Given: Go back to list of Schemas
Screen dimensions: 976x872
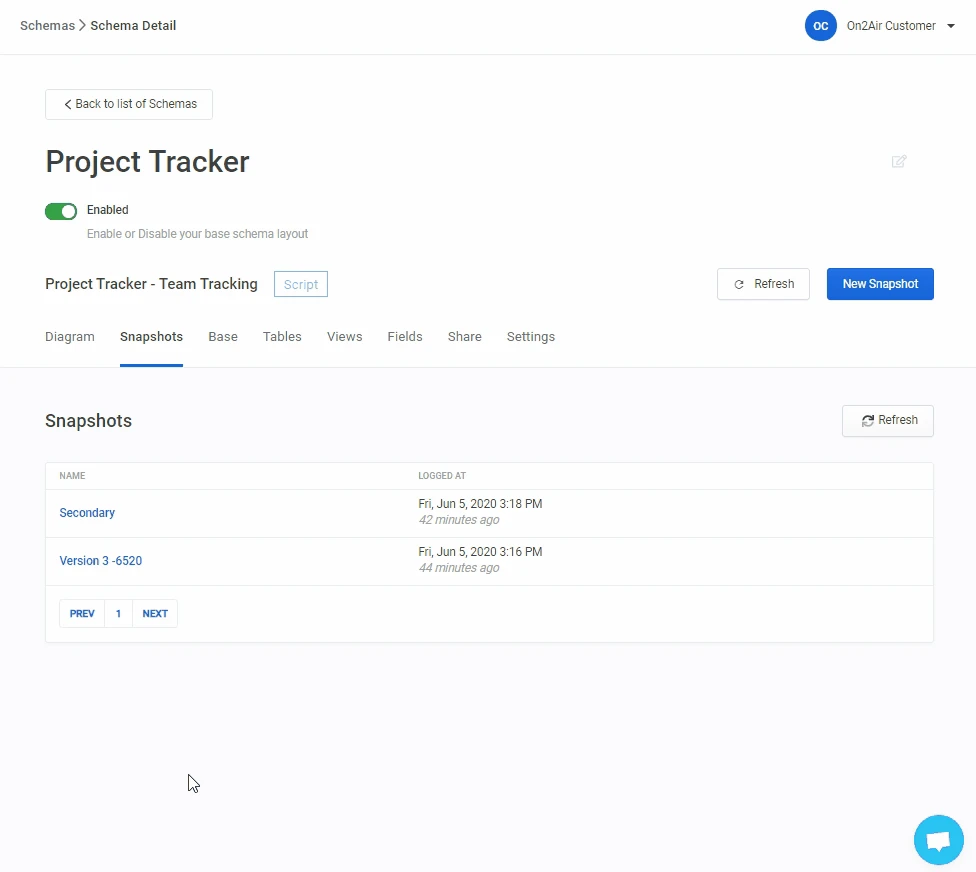Looking at the screenshot, I should point(129,104).
